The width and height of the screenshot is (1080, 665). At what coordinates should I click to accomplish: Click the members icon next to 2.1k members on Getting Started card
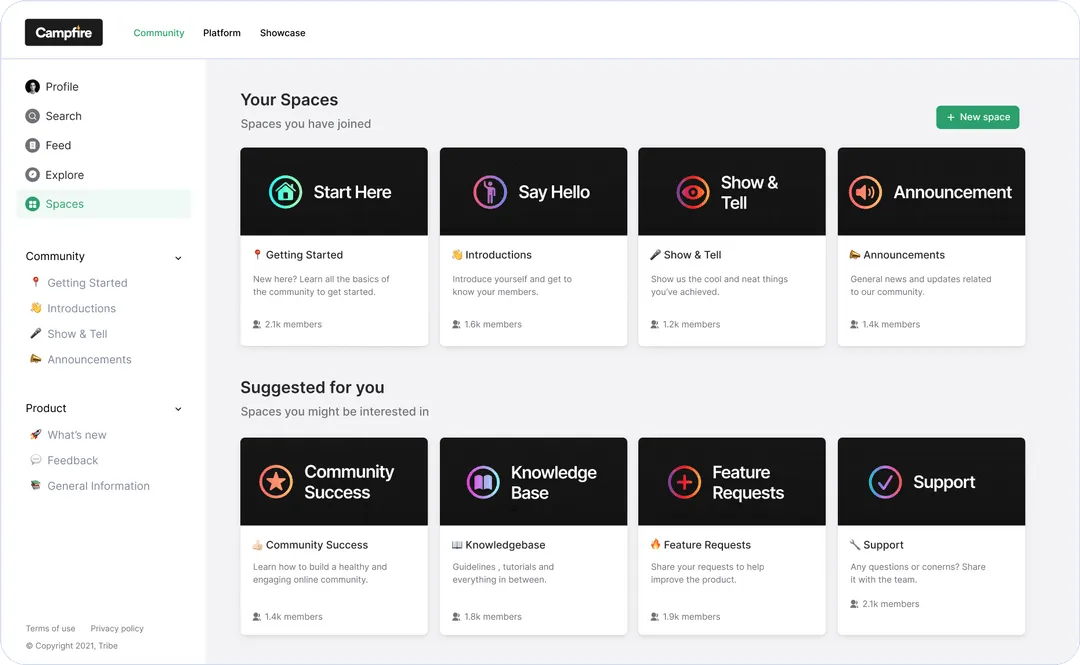pos(257,324)
